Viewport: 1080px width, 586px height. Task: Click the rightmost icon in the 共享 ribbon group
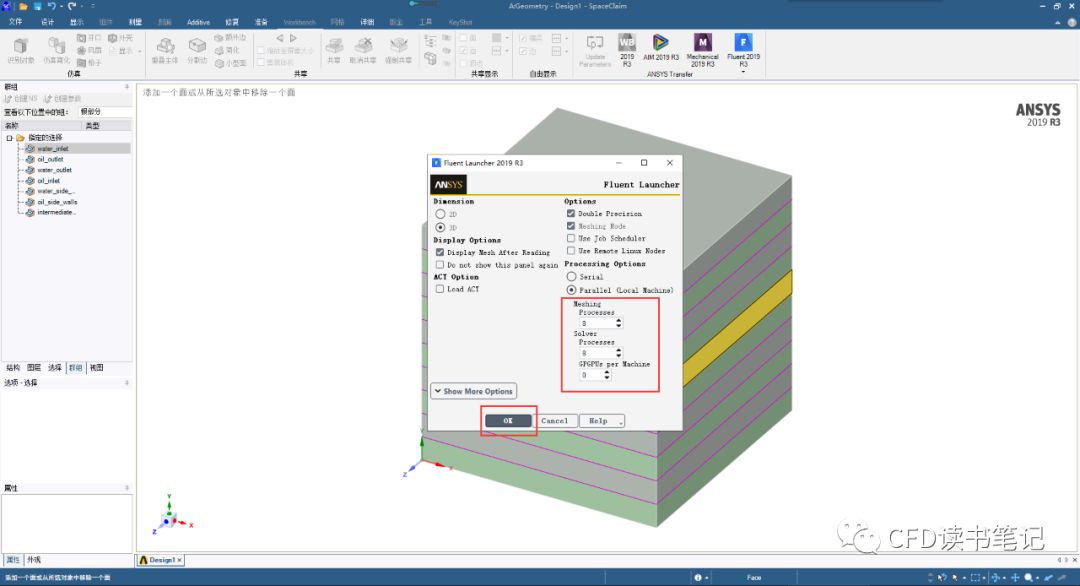pyautogui.click(x=398, y=46)
